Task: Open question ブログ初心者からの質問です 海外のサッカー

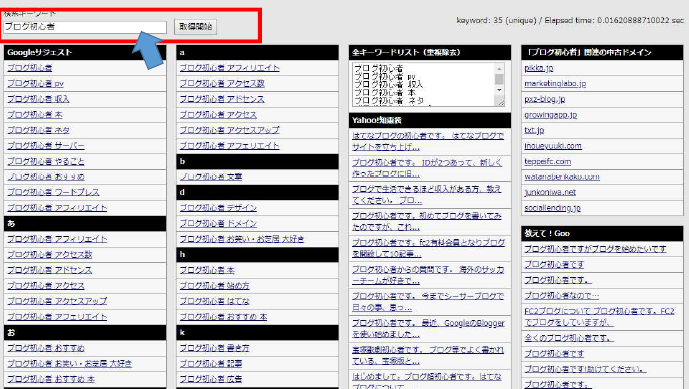Action: [x=428, y=275]
